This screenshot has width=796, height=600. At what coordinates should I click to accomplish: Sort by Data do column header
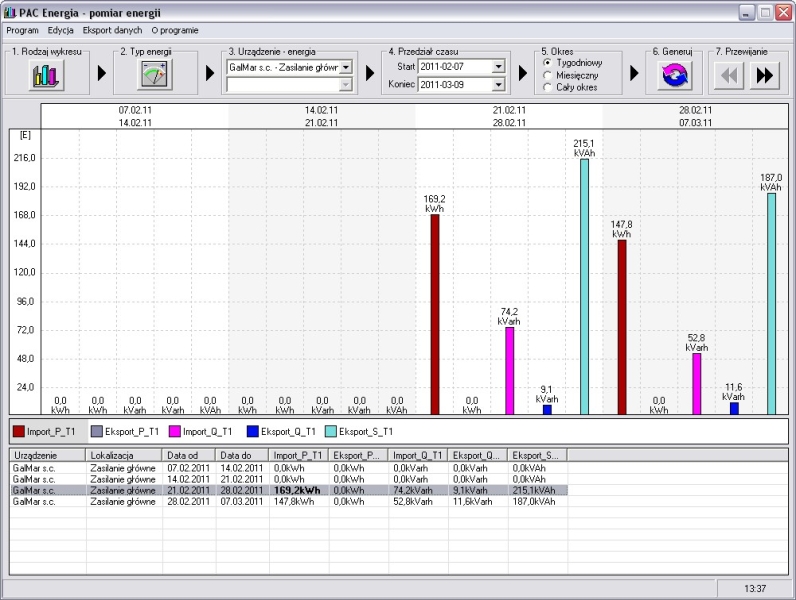(242, 455)
